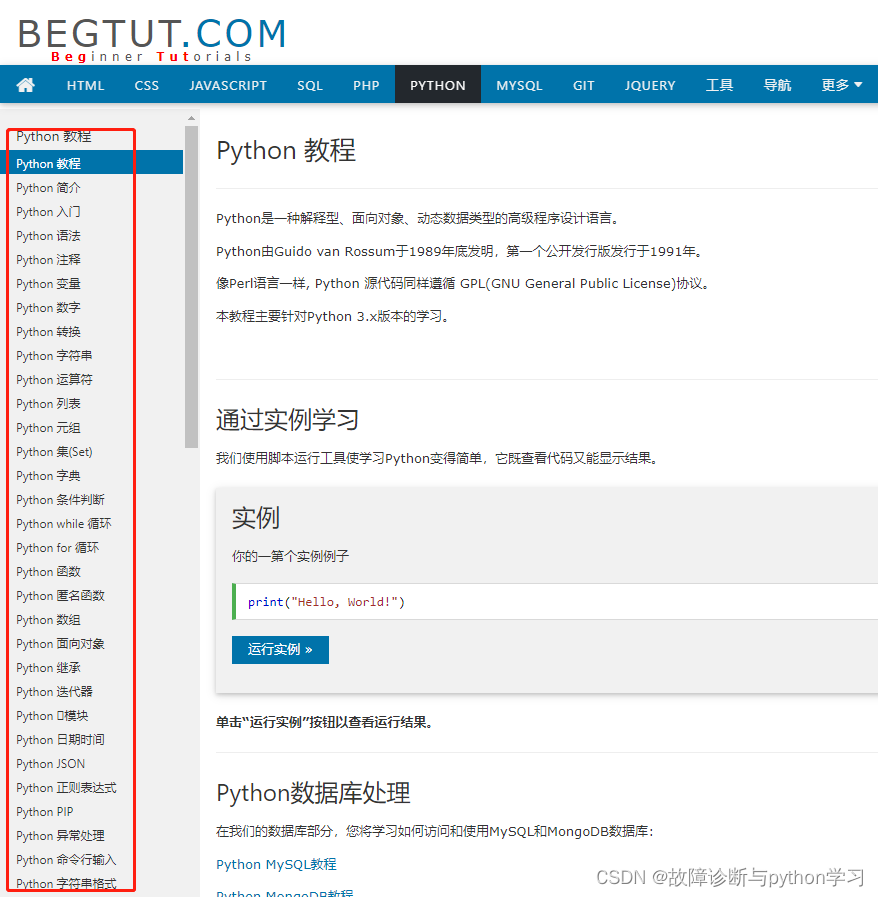Screen dimensions: 878x897
Task: Open Python 面向对象 from the sidebar
Action: (60, 643)
